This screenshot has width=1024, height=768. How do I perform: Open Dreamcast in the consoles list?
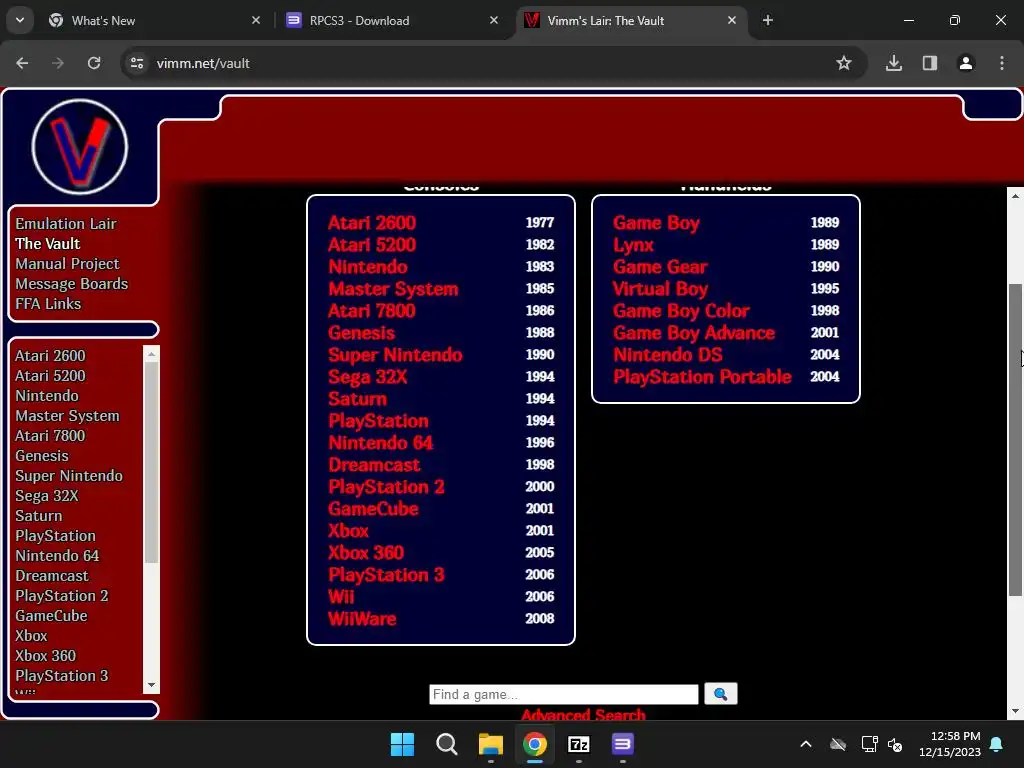(374, 464)
